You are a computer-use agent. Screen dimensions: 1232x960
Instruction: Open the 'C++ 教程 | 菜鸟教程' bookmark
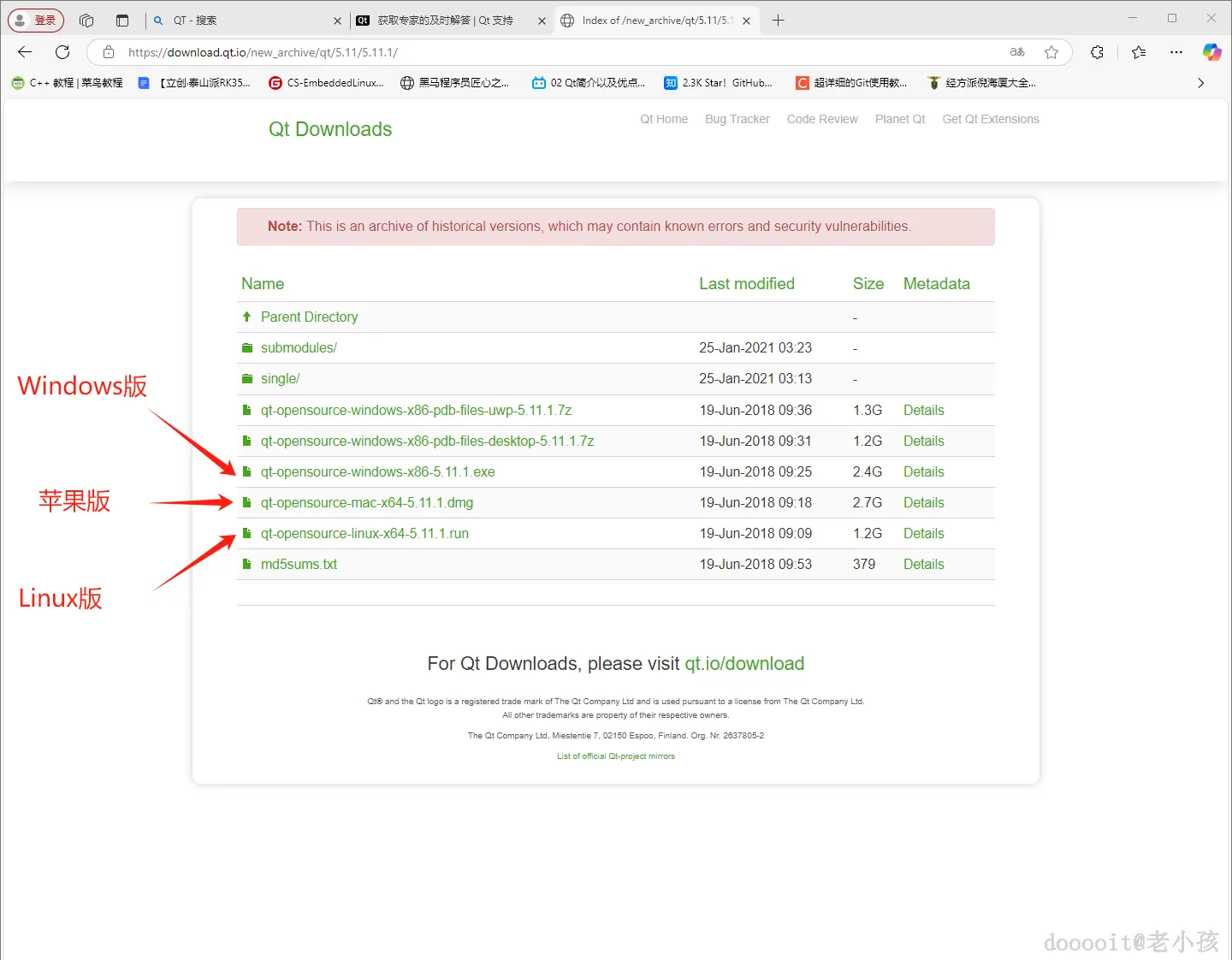(x=68, y=83)
